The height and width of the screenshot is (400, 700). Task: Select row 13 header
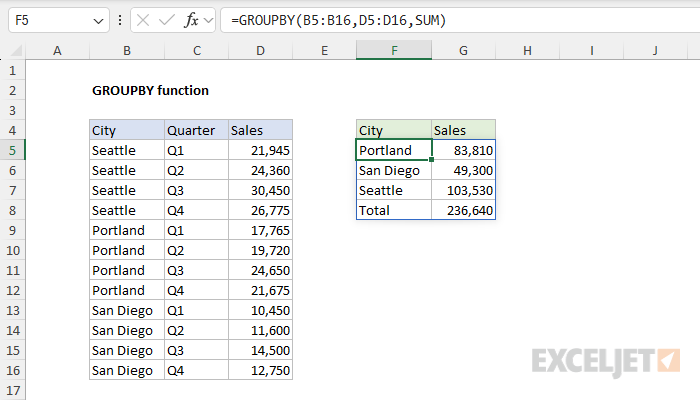12,310
